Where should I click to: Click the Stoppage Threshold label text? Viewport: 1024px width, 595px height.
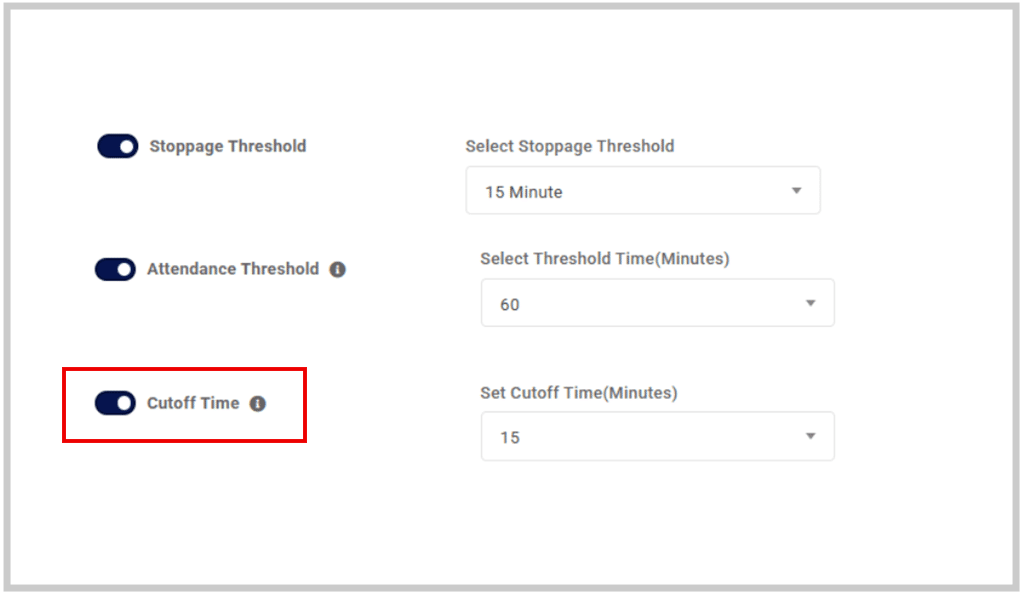(x=227, y=146)
